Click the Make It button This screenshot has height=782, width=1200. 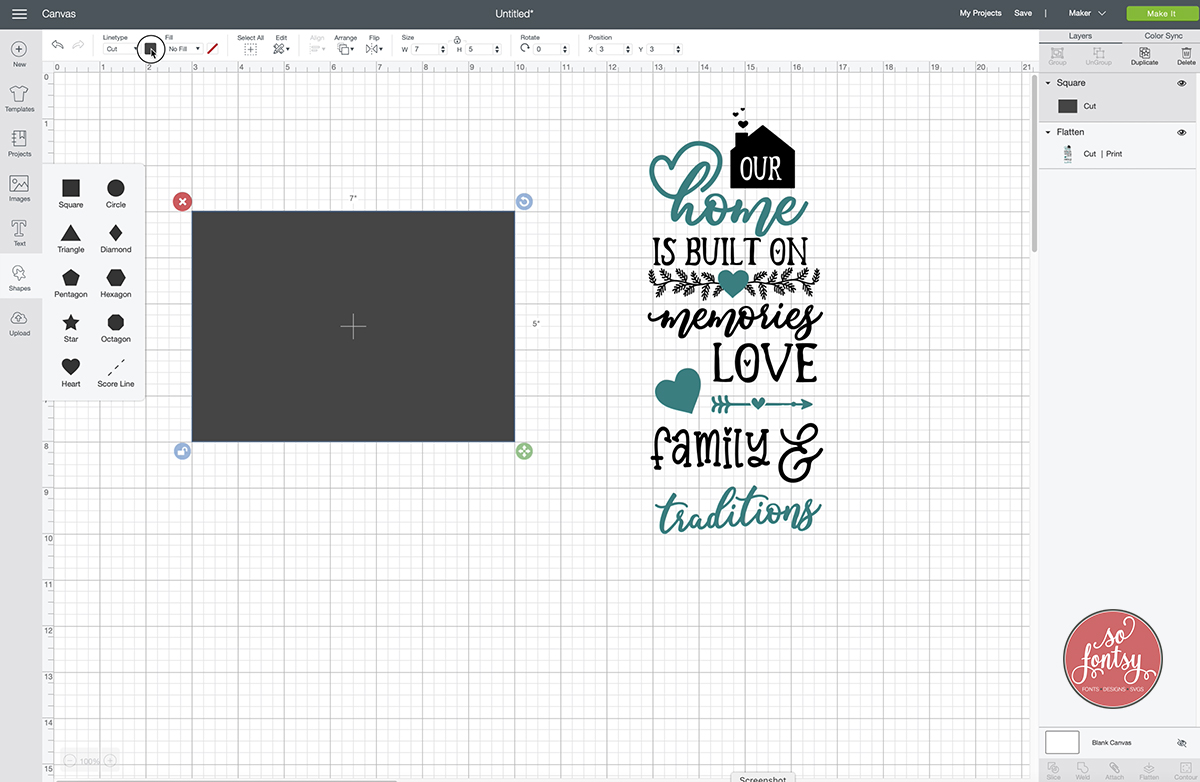point(1161,13)
